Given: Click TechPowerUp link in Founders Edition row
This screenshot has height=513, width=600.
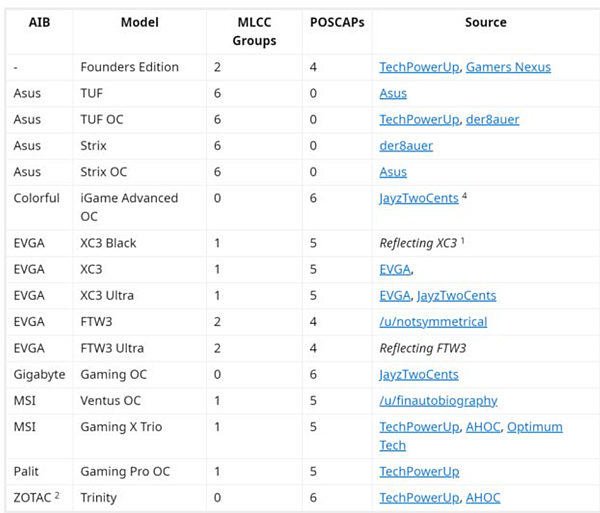Looking at the screenshot, I should [418, 67].
